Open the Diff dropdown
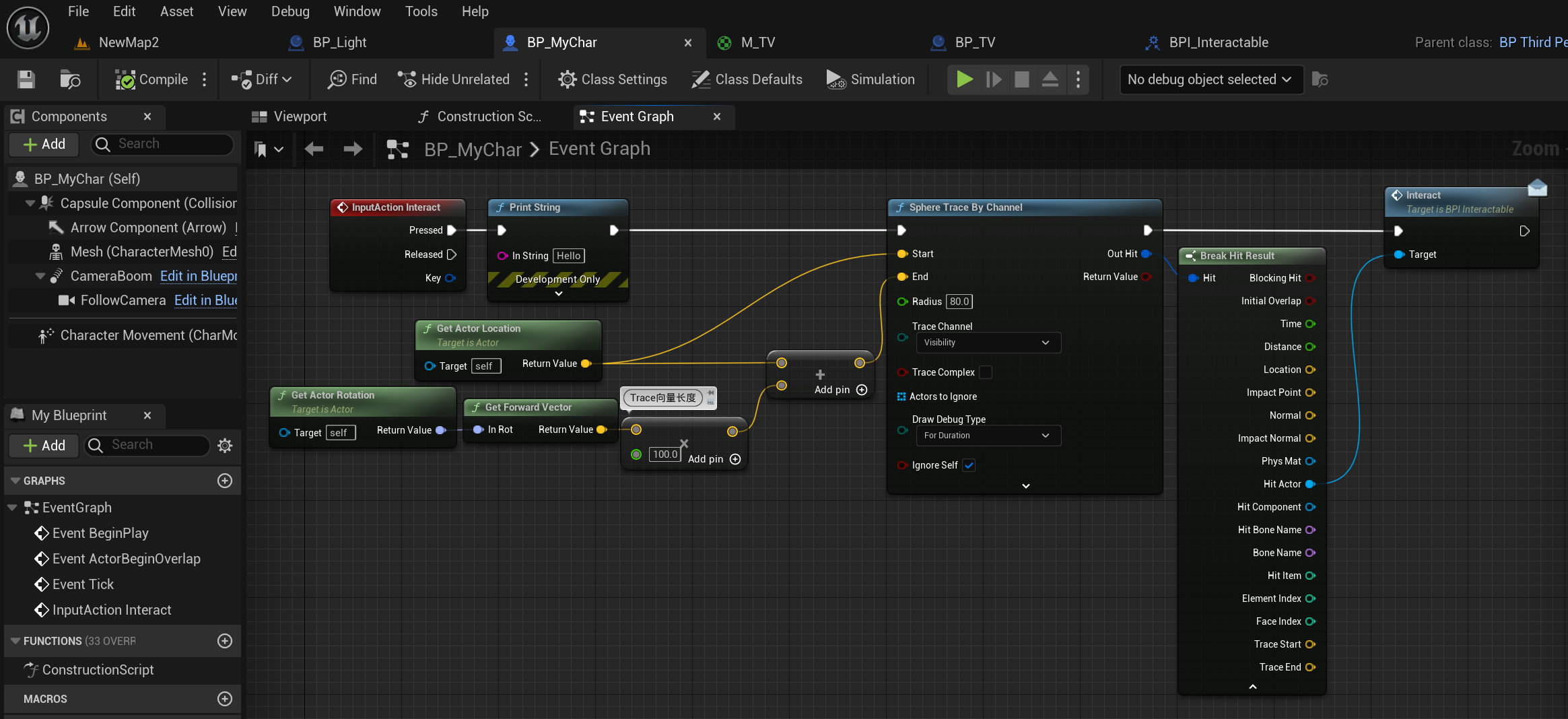 262,79
